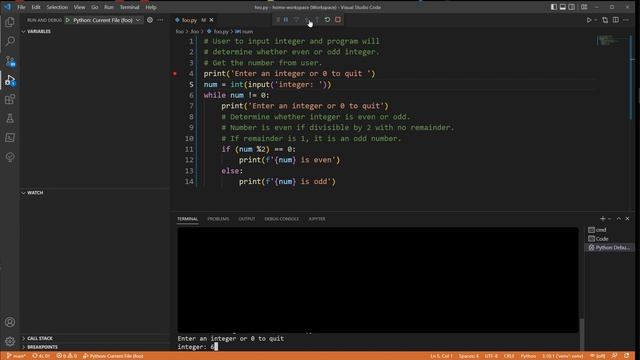Open the Search view in activity bar
This screenshot has height=360, width=640.
pos(10,41)
